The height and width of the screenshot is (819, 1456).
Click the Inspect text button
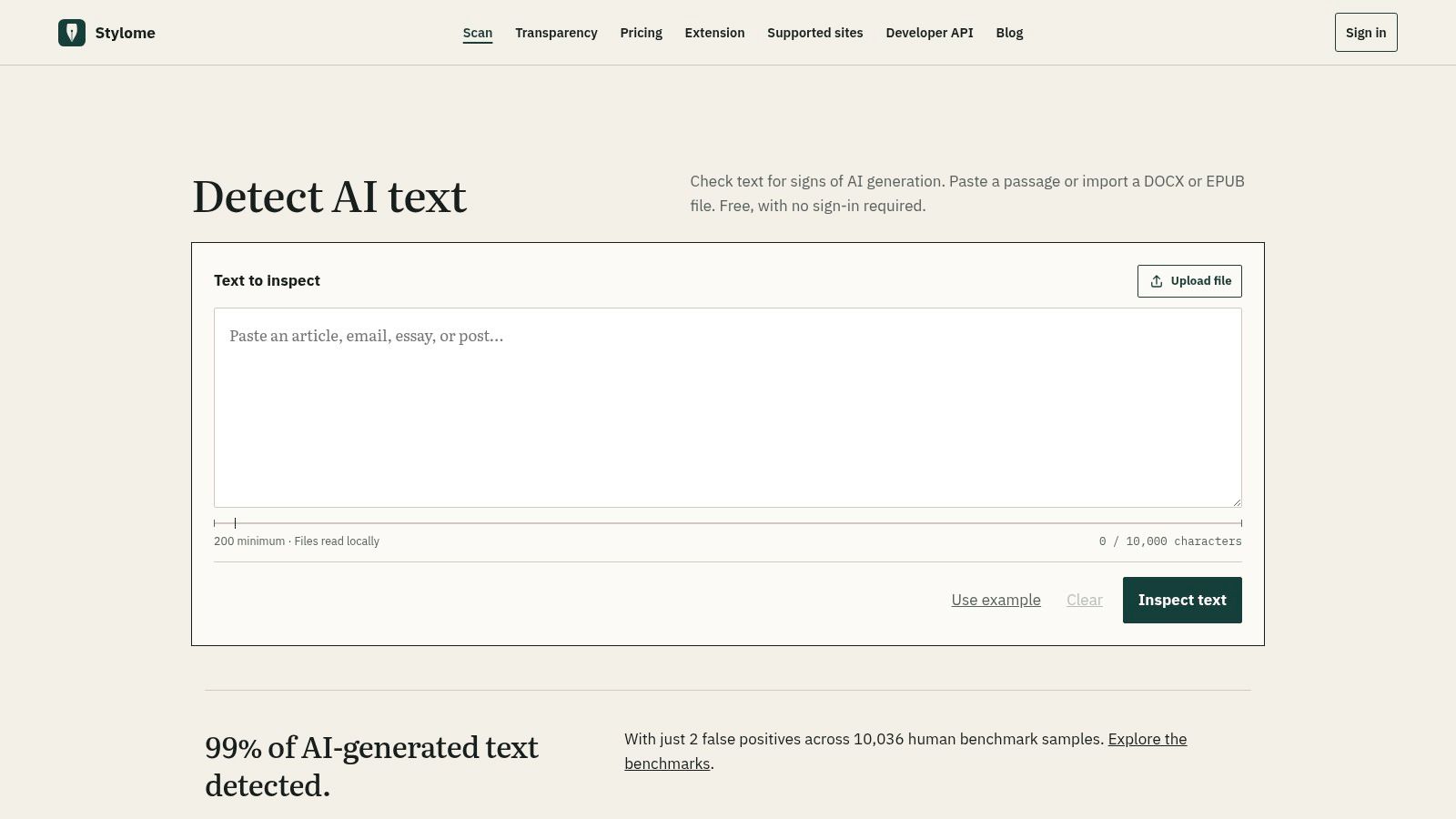coord(1182,601)
